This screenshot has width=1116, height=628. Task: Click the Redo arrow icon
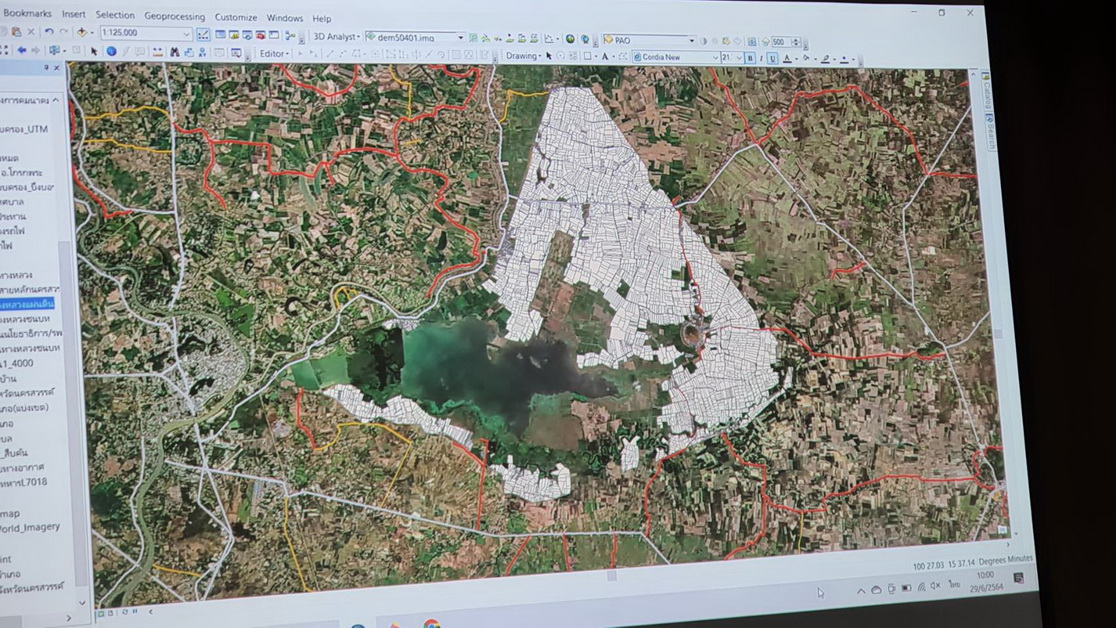coord(64,32)
